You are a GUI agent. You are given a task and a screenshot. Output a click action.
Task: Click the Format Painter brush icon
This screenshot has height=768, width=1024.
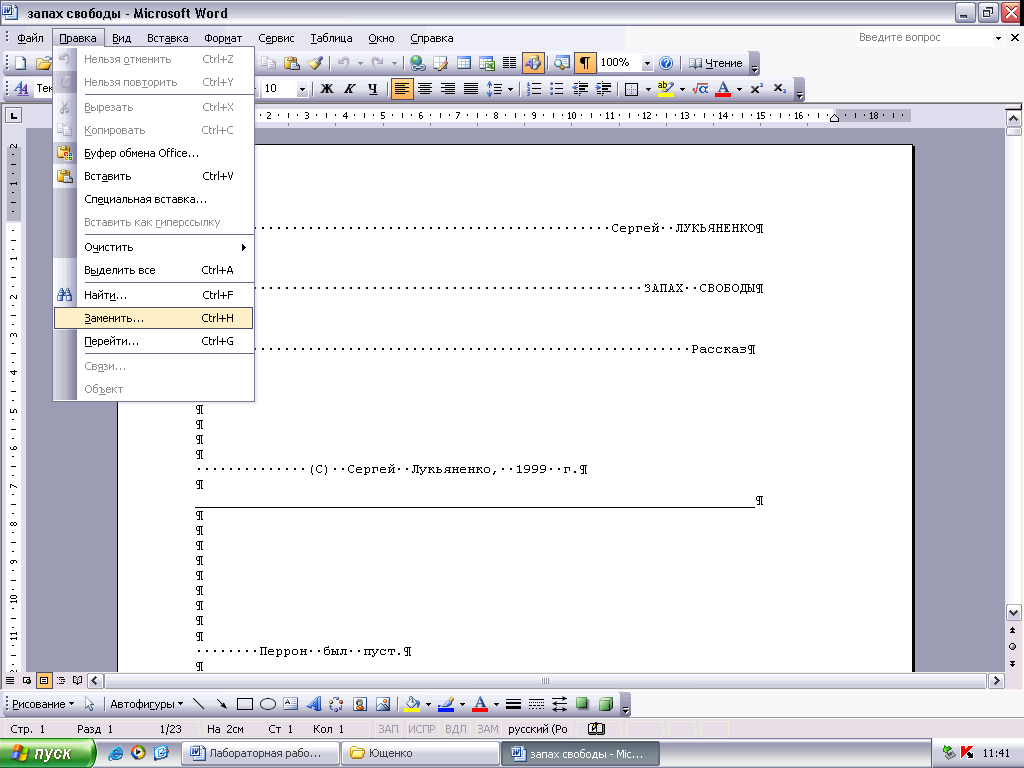(x=315, y=63)
